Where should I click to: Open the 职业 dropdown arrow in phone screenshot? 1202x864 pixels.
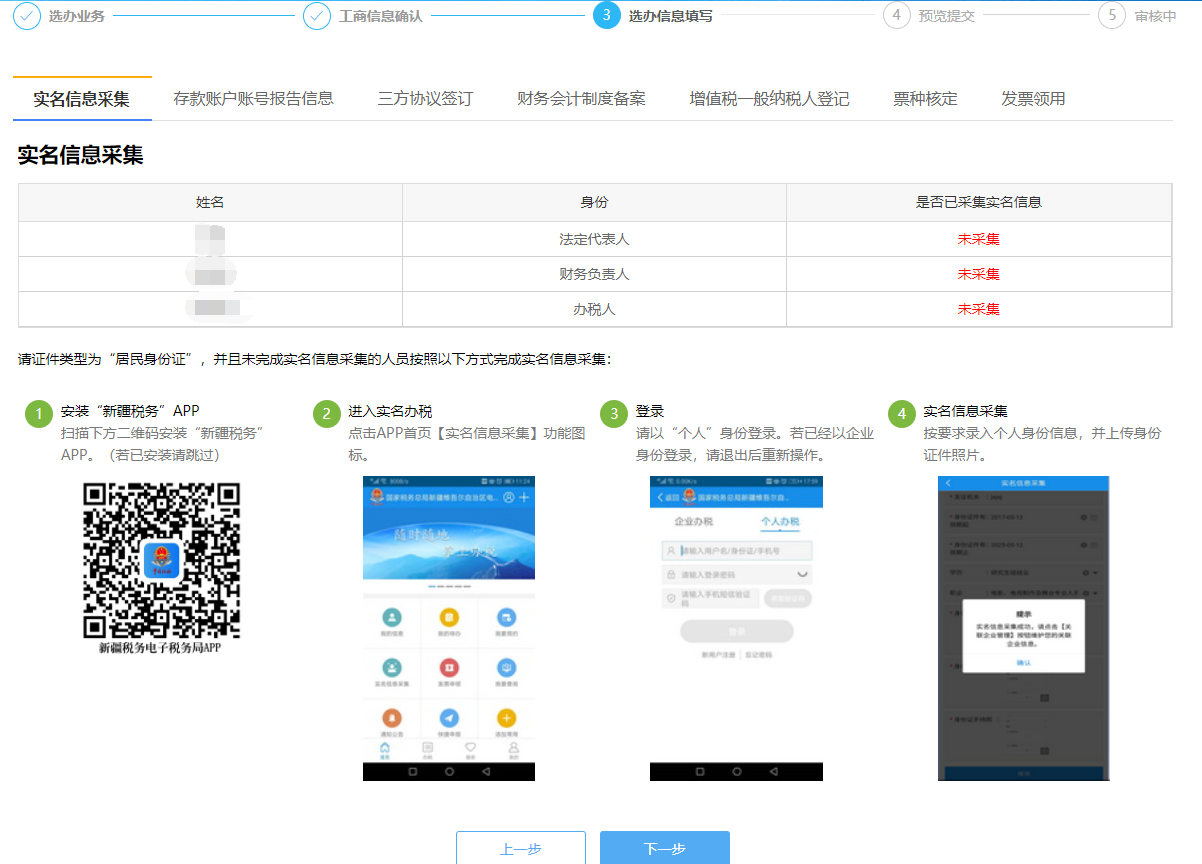pyautogui.click(x=1095, y=593)
